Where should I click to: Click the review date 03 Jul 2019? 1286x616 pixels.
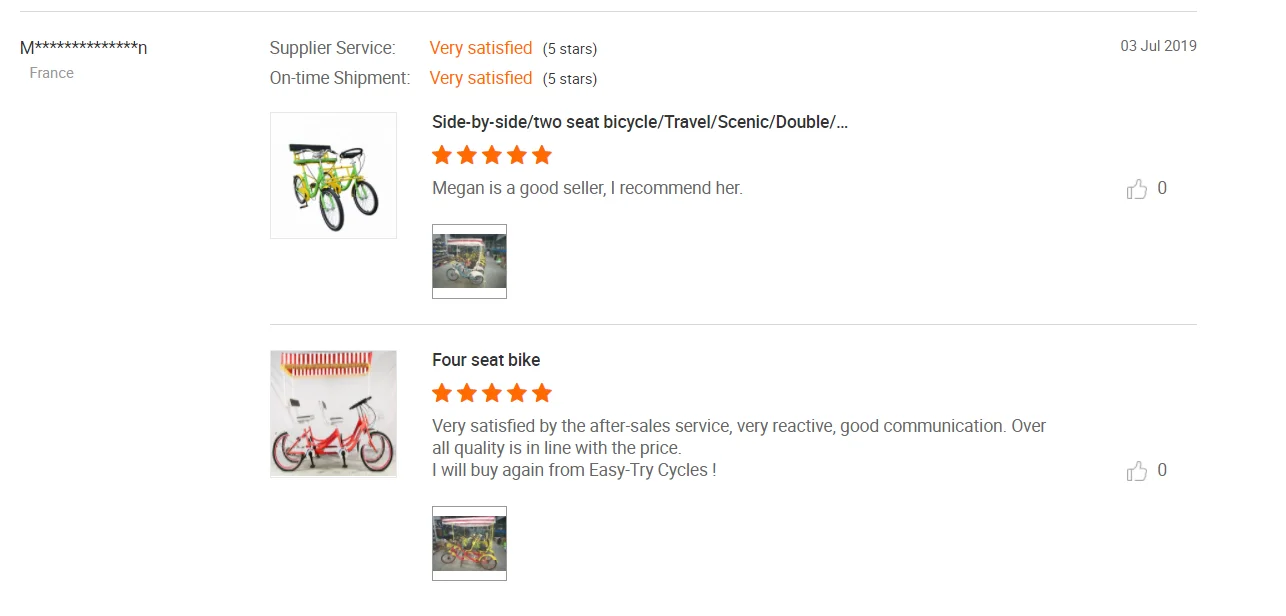tap(1158, 46)
